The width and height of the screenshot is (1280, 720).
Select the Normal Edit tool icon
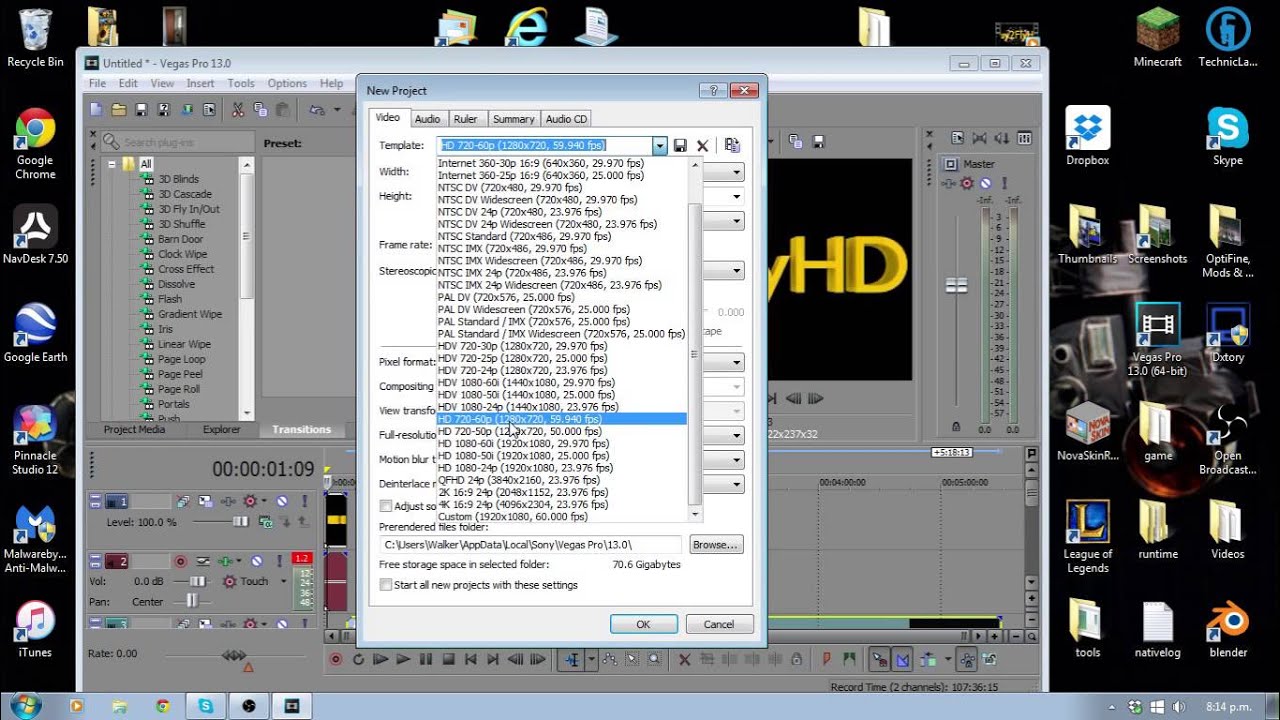coord(573,659)
